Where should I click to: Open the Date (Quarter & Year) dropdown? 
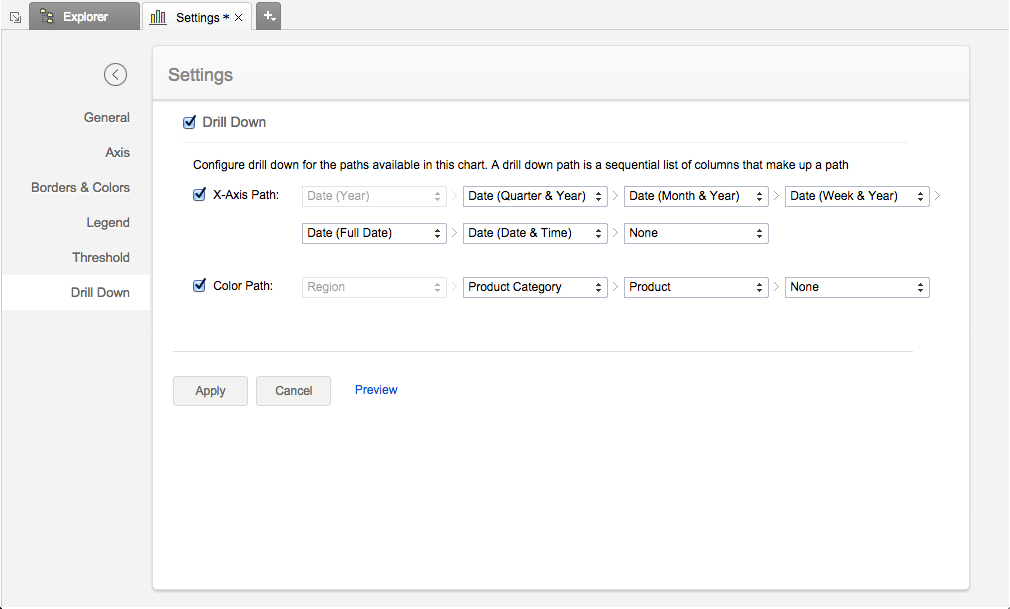[x=535, y=196]
